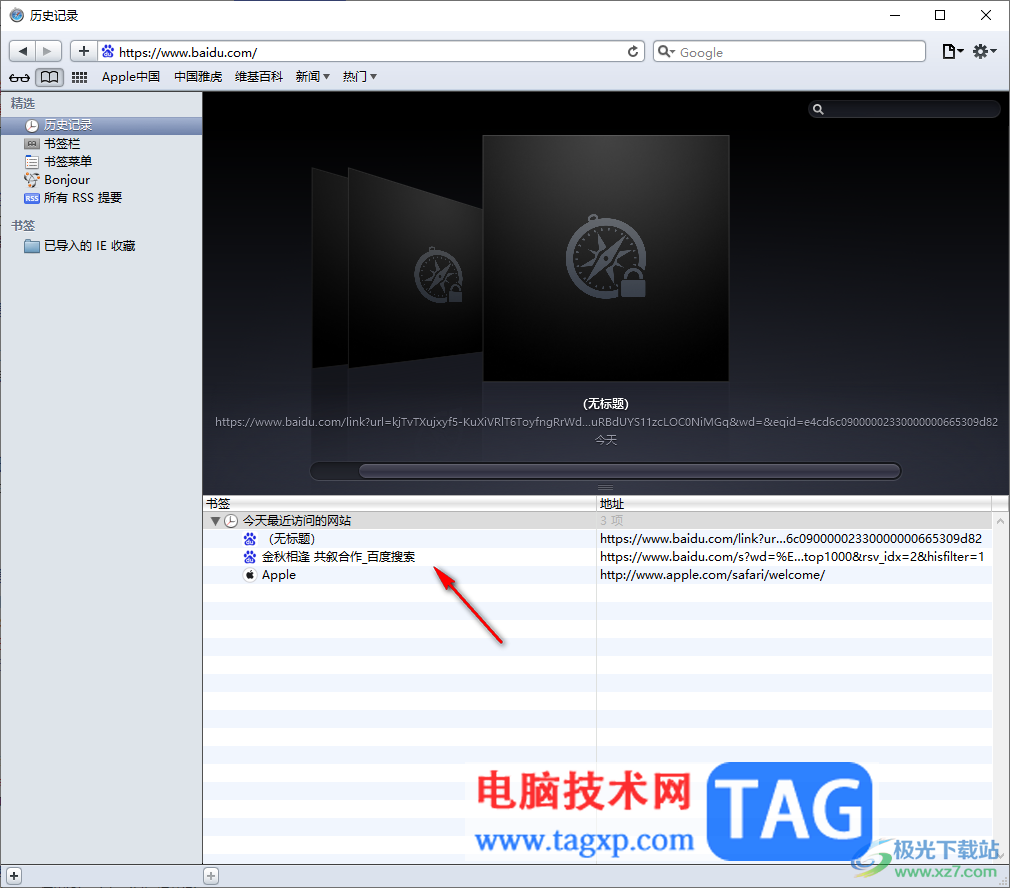The image size is (1010, 888).
Task: Open the 中国雅虎 bookmark
Action: click(x=198, y=77)
